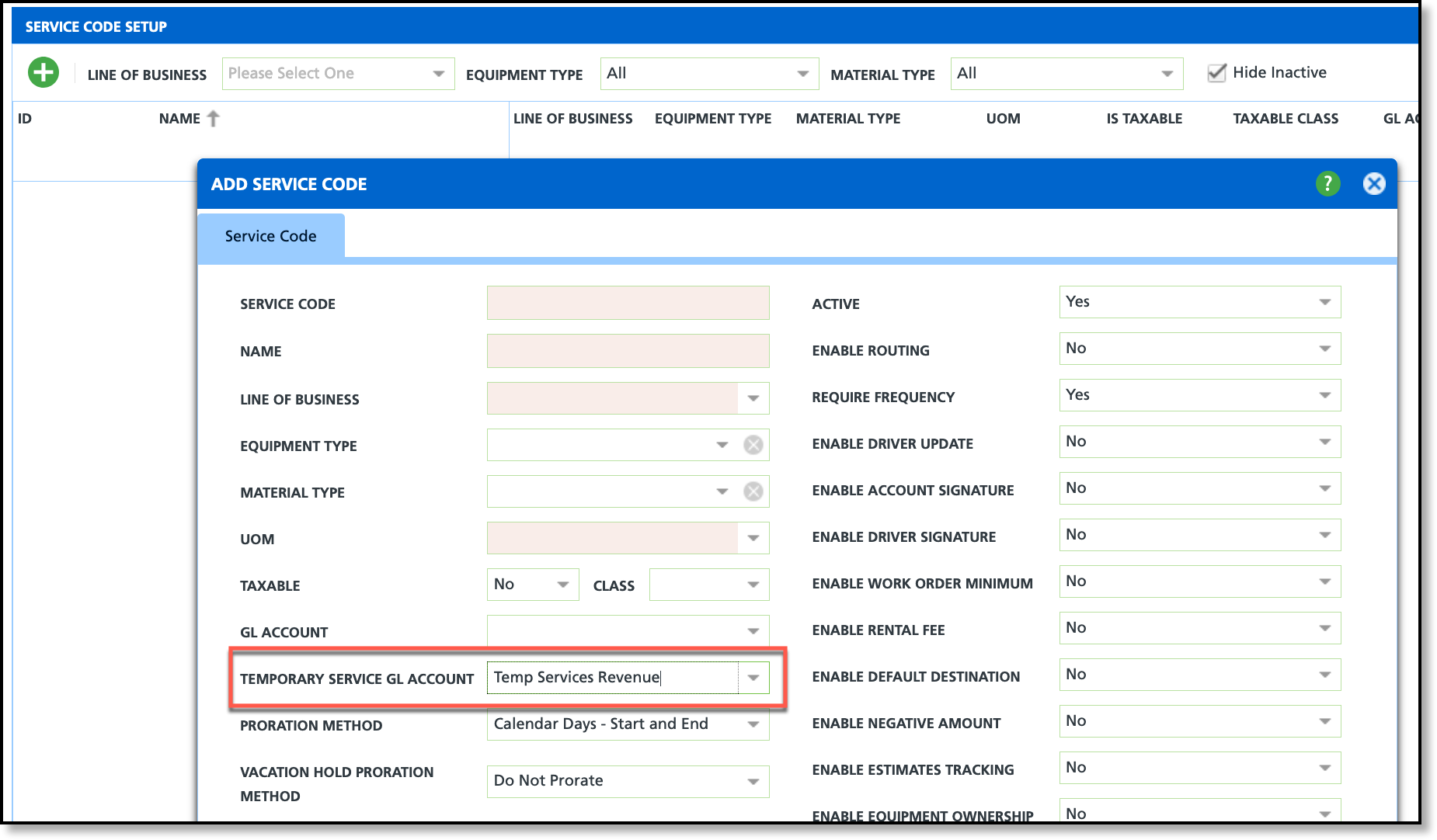Open the Proration Method dropdown
Image resolution: width=1437 pixels, height=840 pixels.
pos(628,724)
